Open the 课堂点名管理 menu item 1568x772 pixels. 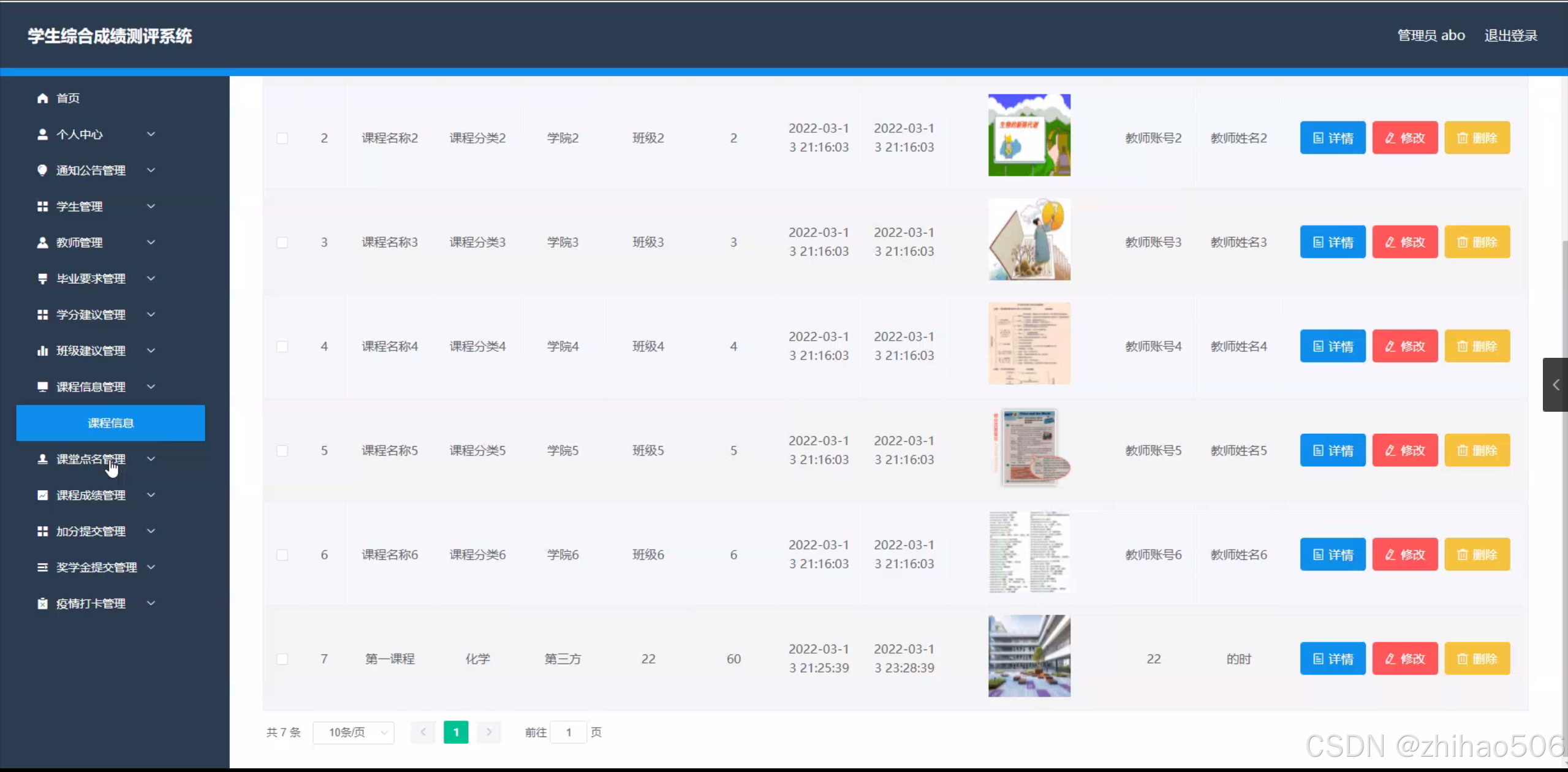click(x=91, y=459)
